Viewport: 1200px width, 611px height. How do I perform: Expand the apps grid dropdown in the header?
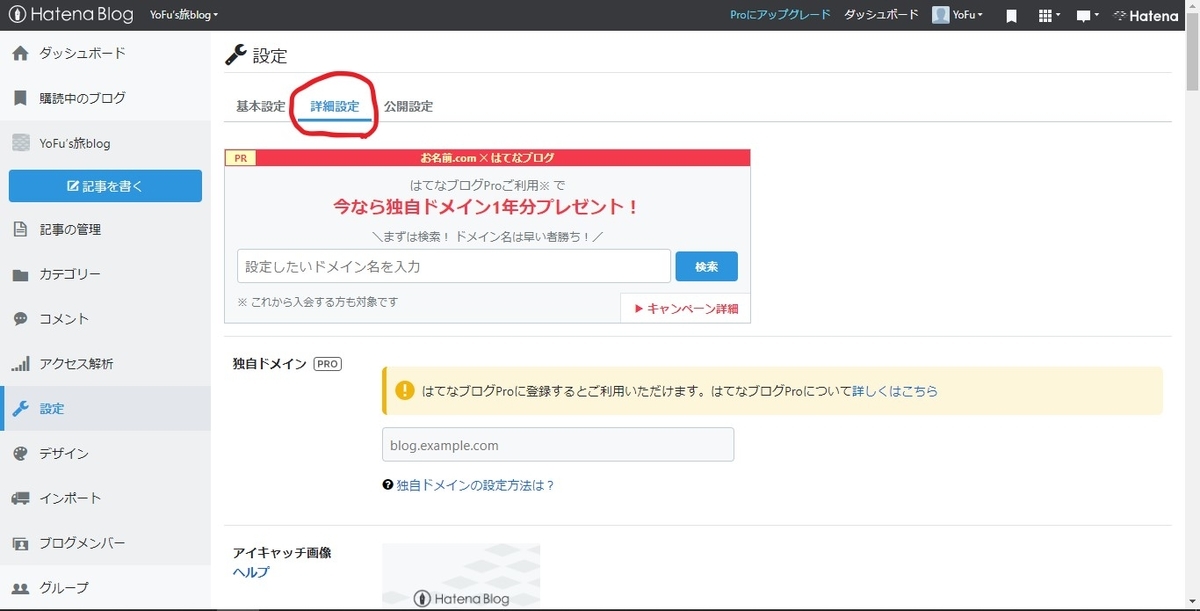[x=1046, y=15]
